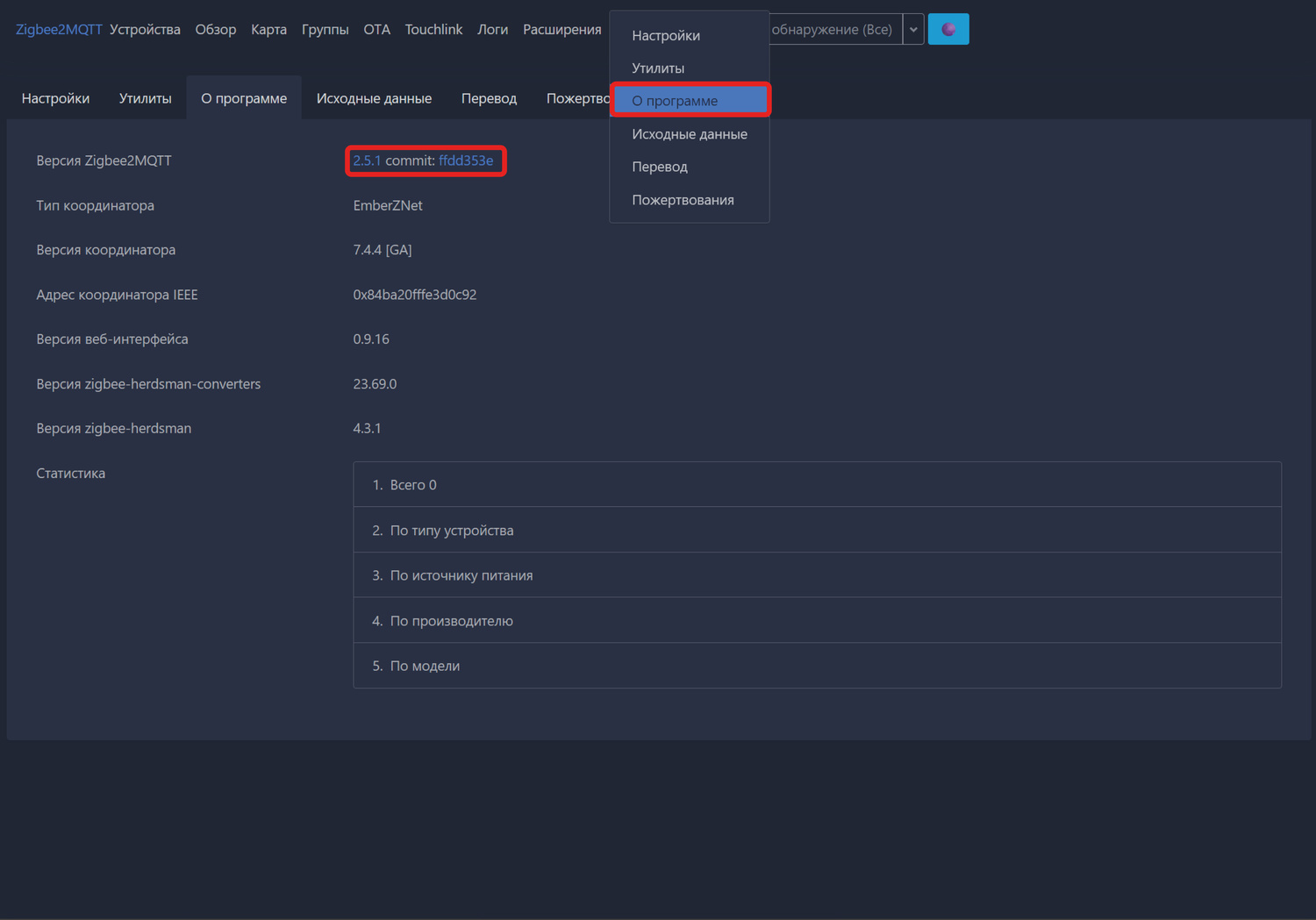Open the Карта navigation item
The image size is (1316, 920).
click(268, 29)
